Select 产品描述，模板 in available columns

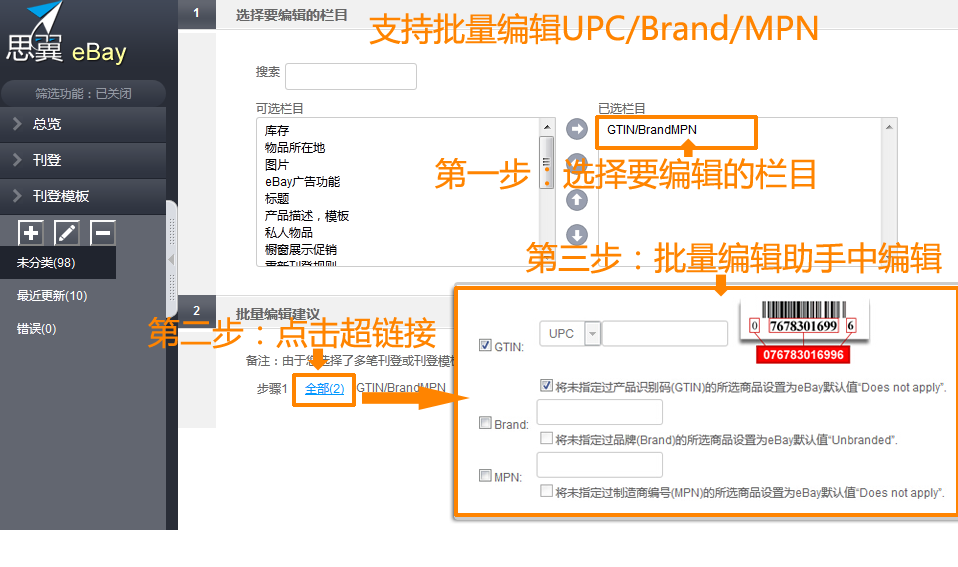(x=307, y=216)
